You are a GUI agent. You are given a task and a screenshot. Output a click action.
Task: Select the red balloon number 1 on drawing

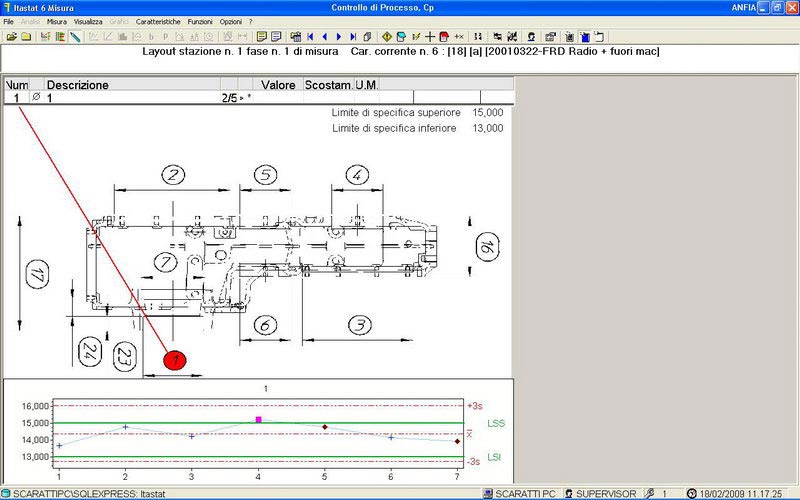174,360
